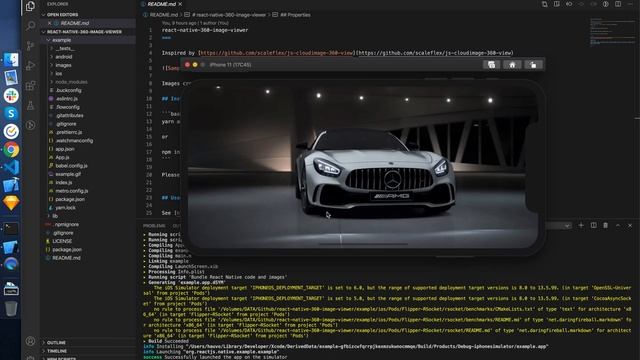Open Trash from the dock
The height and width of the screenshot is (360, 640).
(x=11, y=308)
